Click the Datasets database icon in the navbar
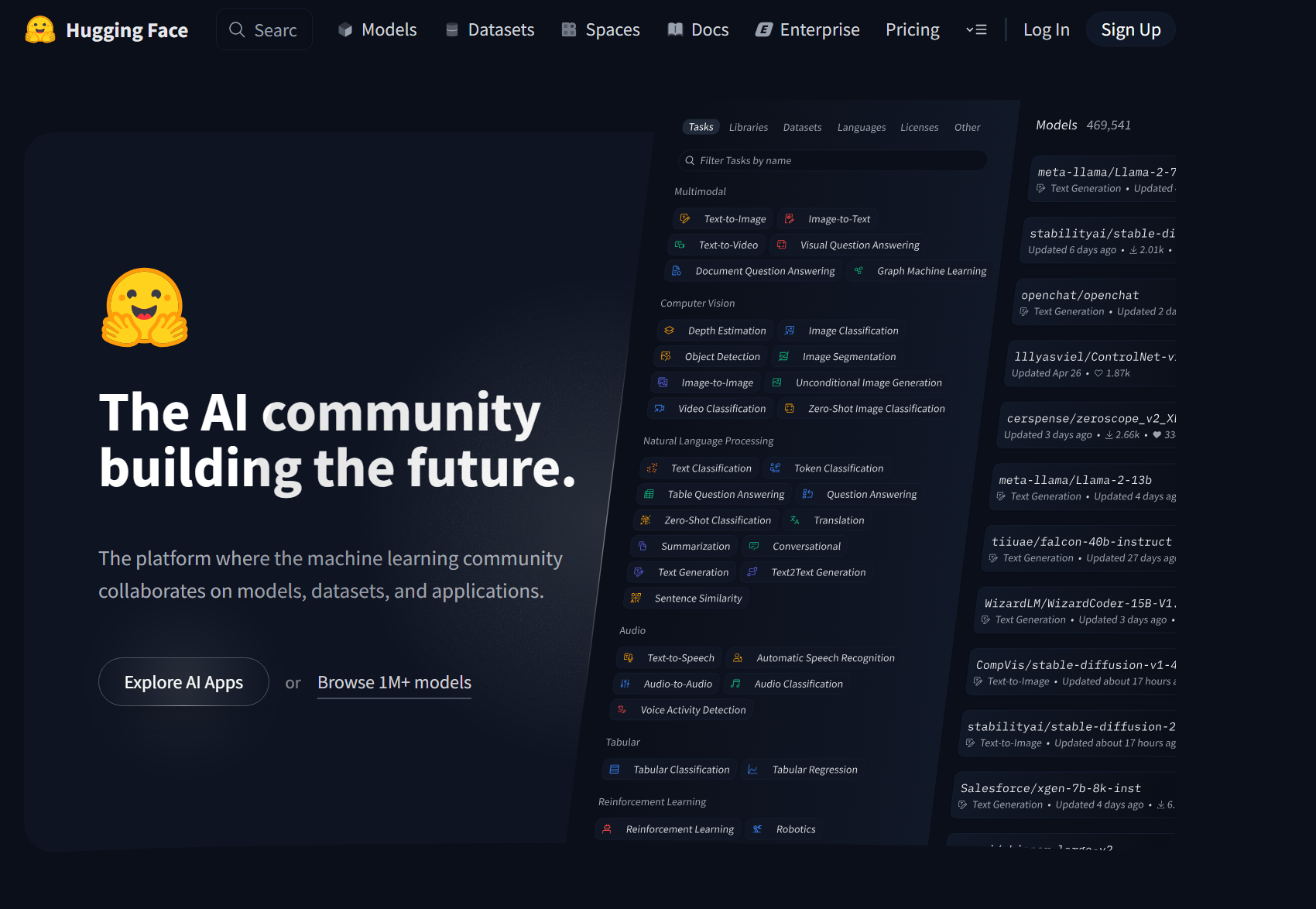 452,29
